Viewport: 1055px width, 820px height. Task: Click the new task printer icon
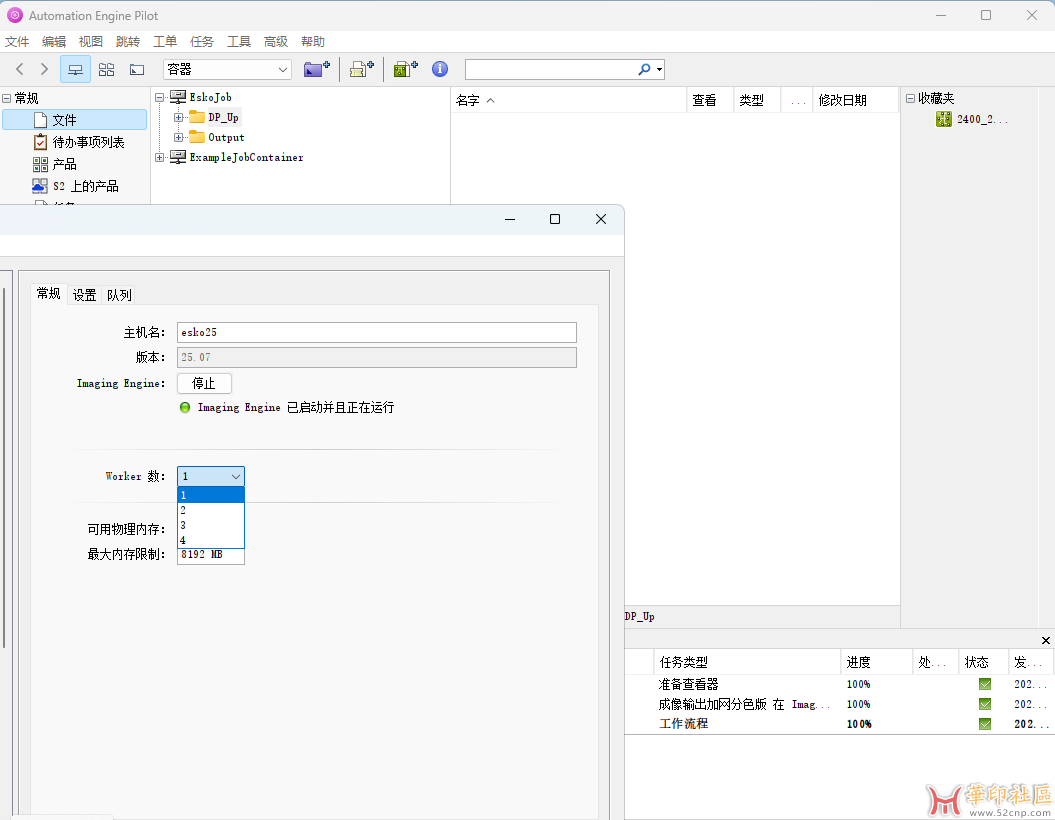361,69
